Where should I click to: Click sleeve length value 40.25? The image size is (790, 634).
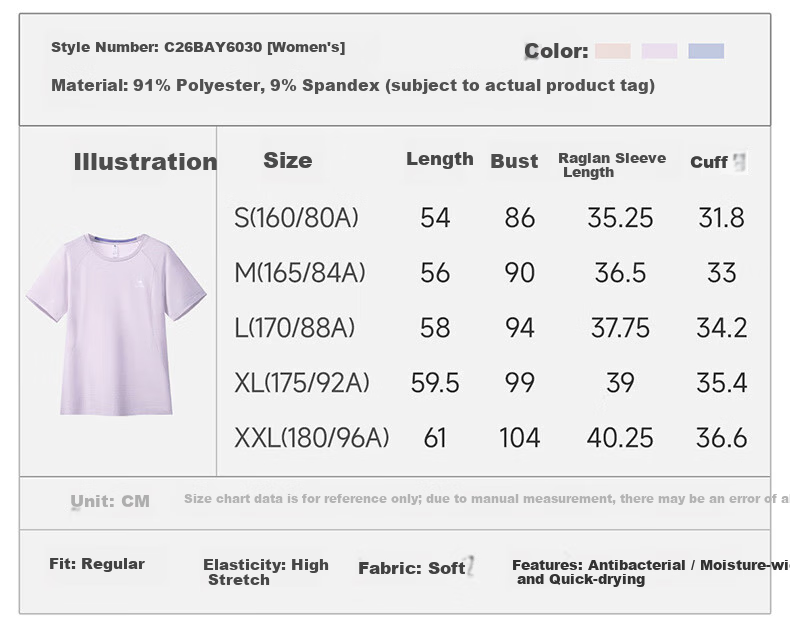pyautogui.click(x=620, y=437)
